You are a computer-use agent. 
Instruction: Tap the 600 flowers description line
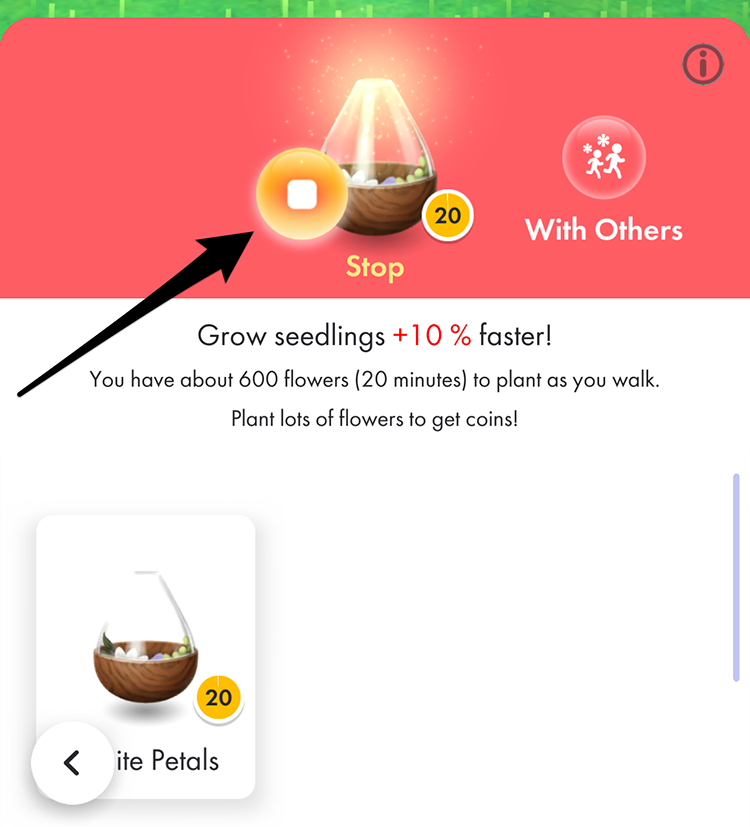374,380
